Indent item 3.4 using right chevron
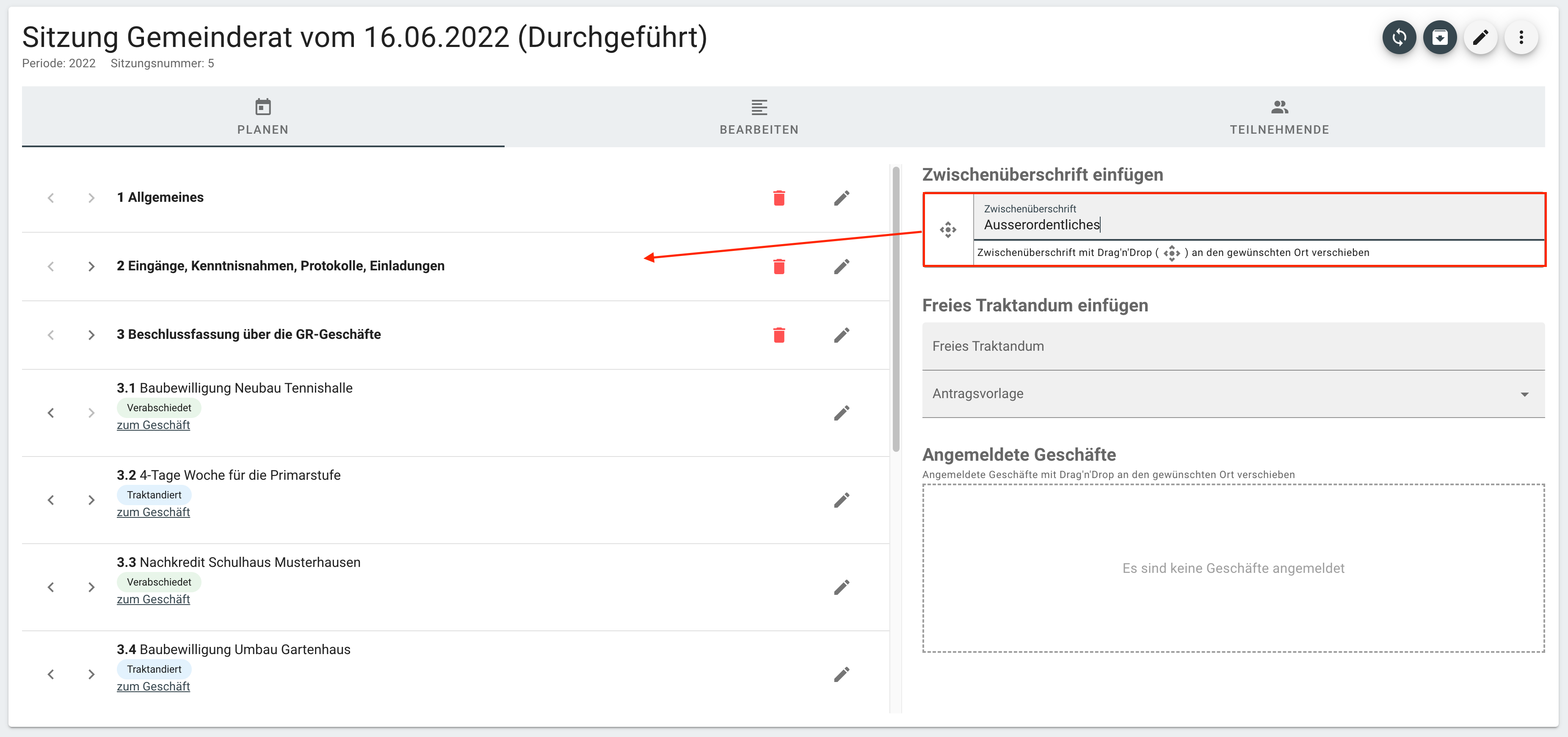The image size is (1568, 737). 91,674
